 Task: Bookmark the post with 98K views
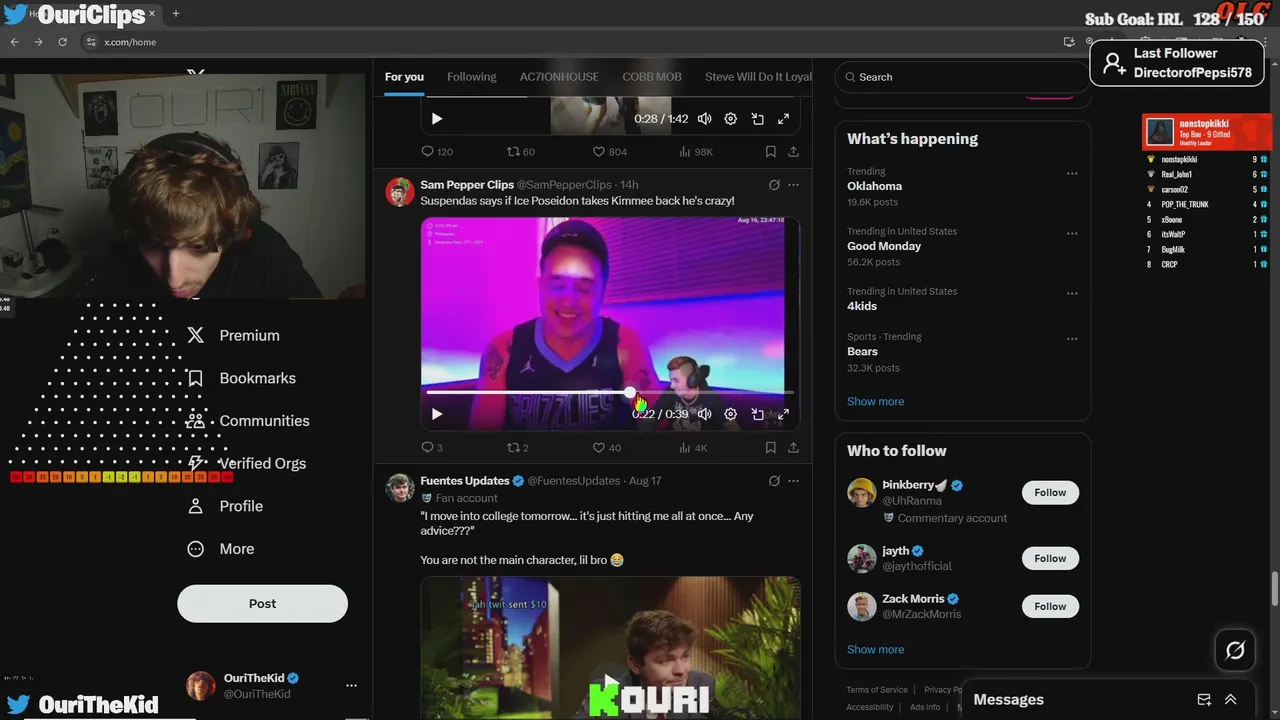coord(771,152)
